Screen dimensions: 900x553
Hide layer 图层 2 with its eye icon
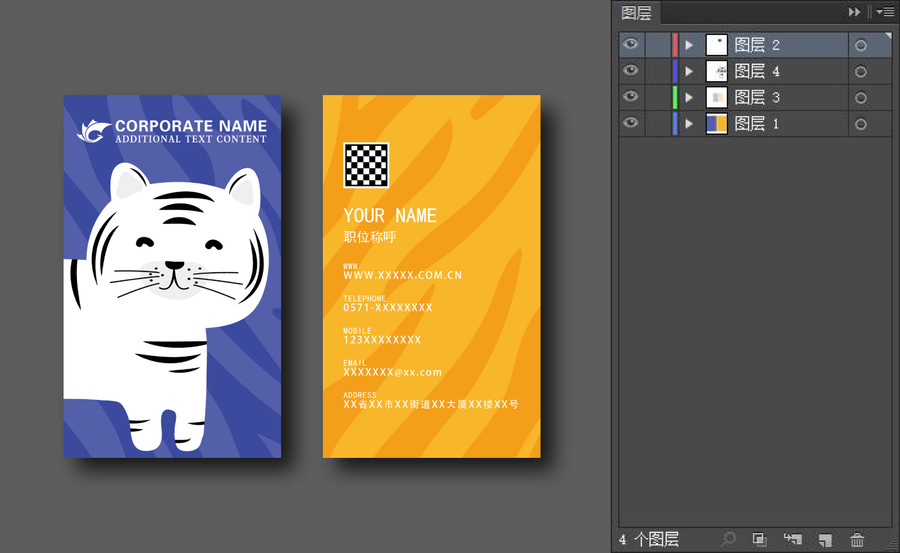pos(631,44)
